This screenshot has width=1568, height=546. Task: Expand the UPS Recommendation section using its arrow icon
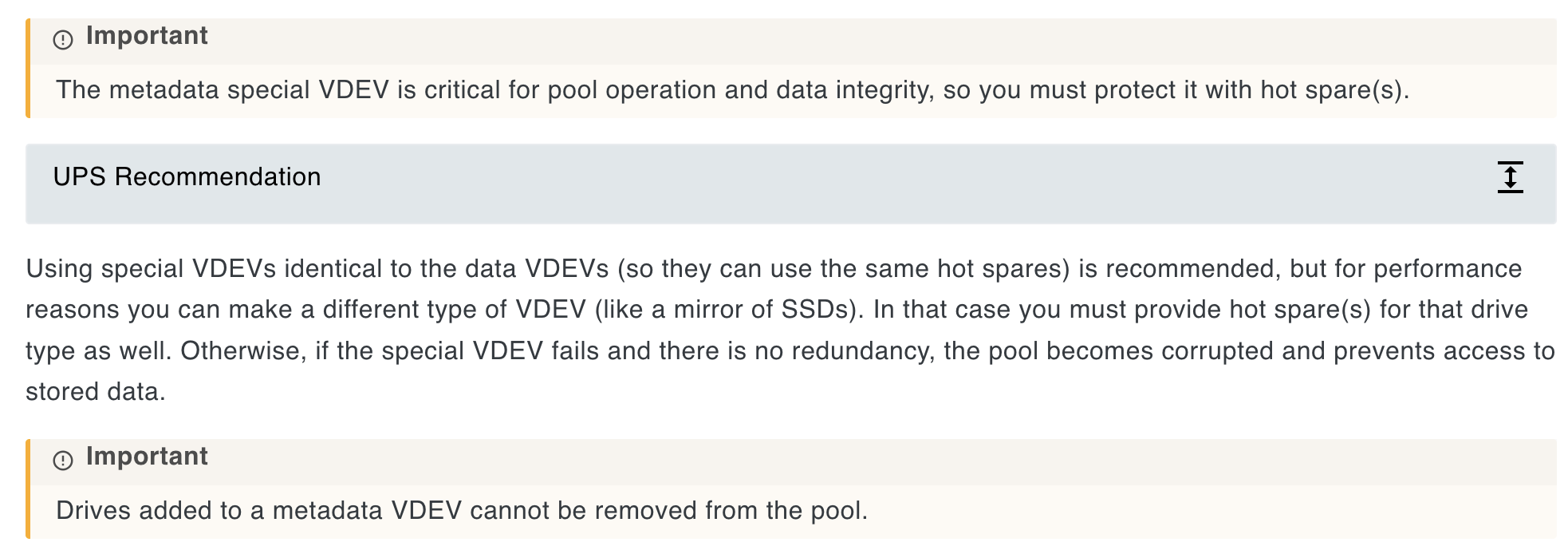click(1509, 177)
